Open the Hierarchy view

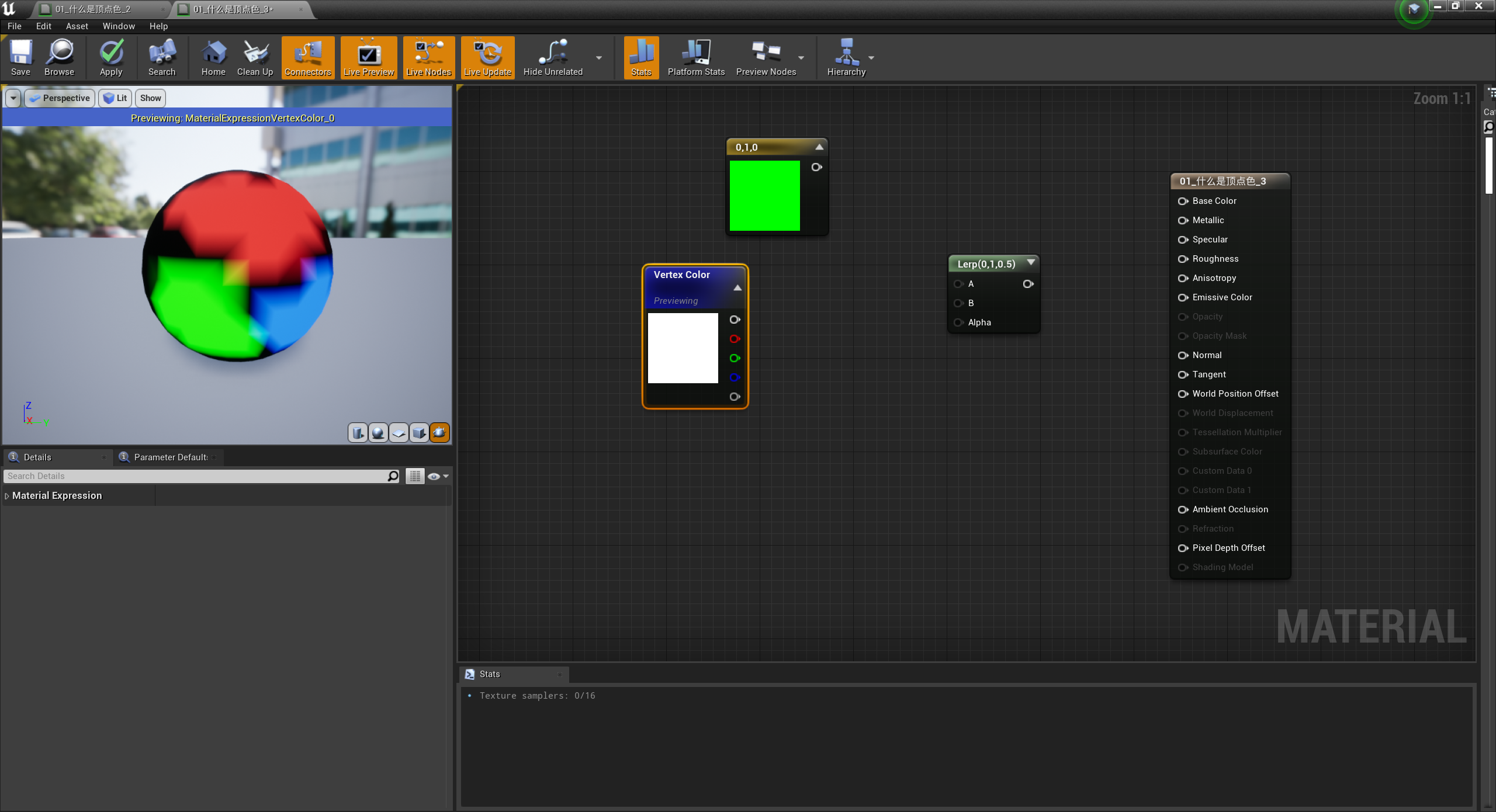[846, 57]
